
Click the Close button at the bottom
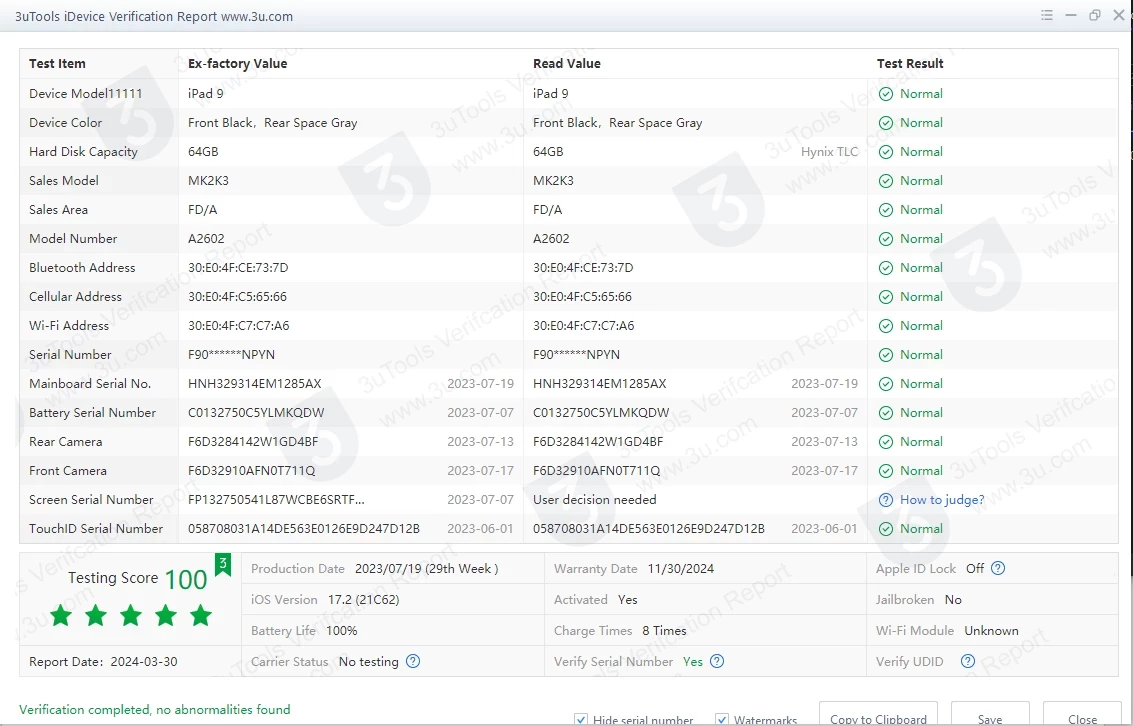pyautogui.click(x=1082, y=714)
